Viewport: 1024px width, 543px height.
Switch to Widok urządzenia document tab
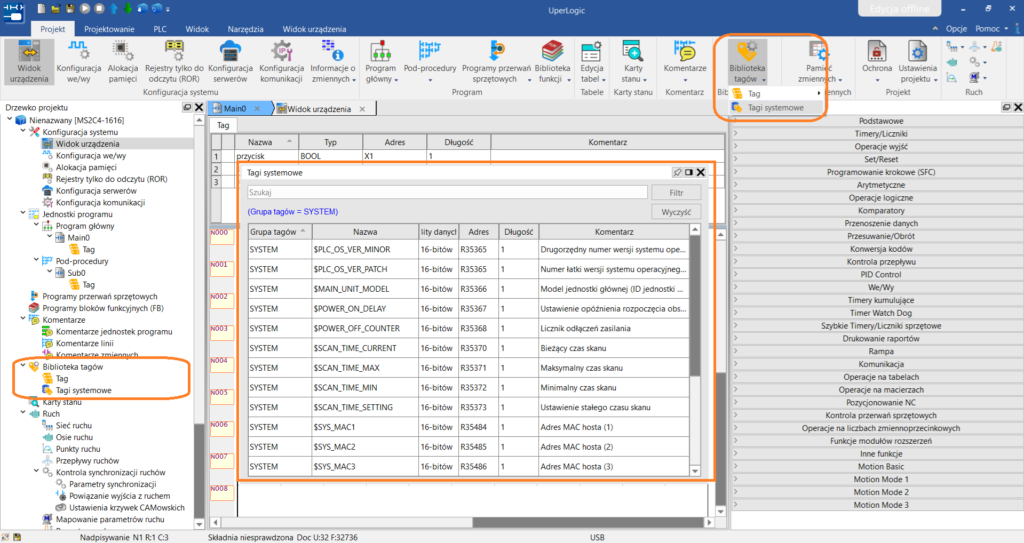(x=319, y=109)
